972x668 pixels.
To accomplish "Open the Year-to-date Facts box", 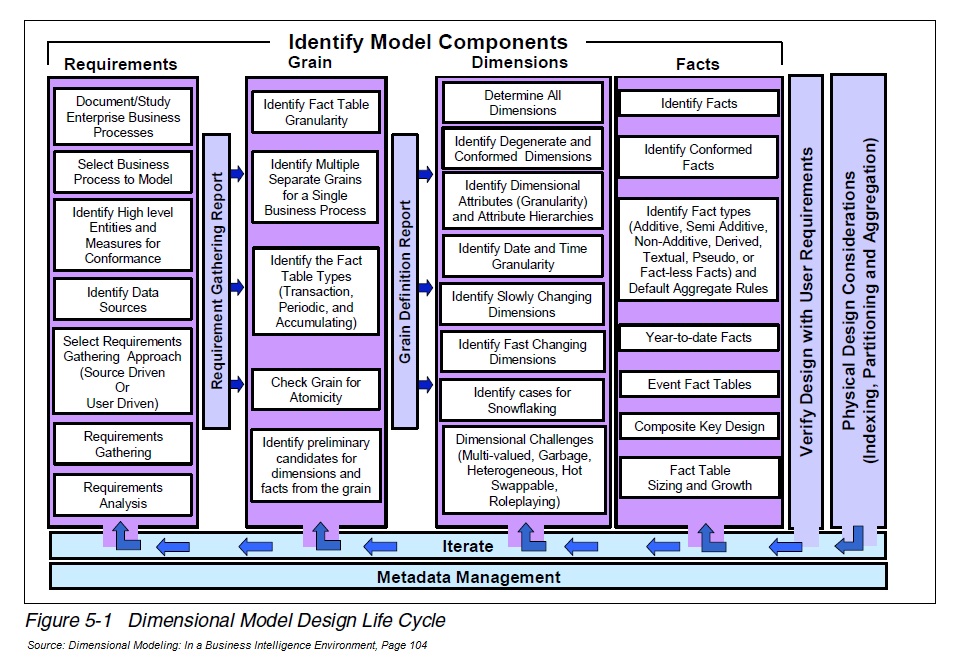I will point(699,338).
